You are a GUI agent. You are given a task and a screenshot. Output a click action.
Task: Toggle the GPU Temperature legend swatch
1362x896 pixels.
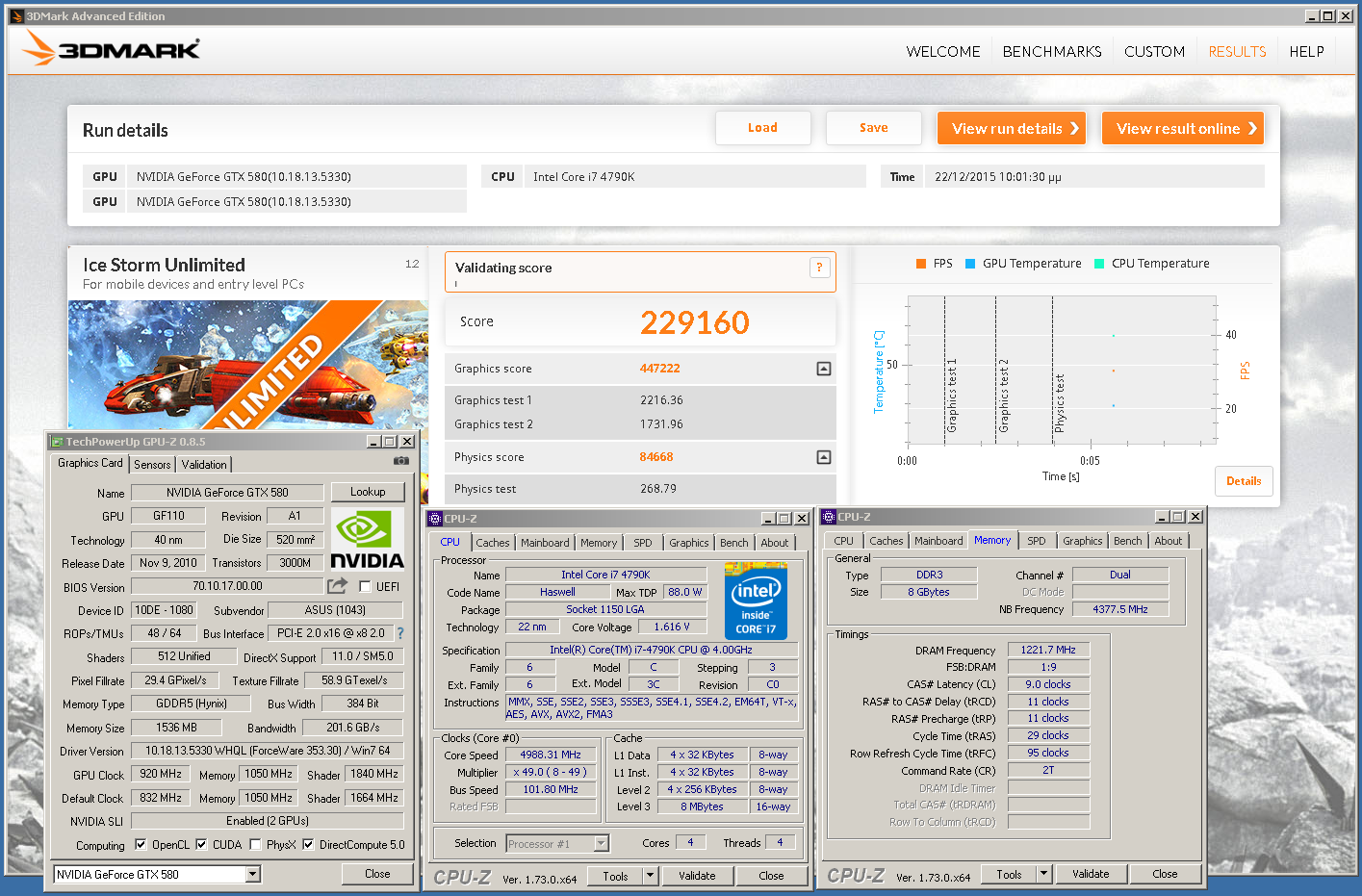[x=970, y=264]
